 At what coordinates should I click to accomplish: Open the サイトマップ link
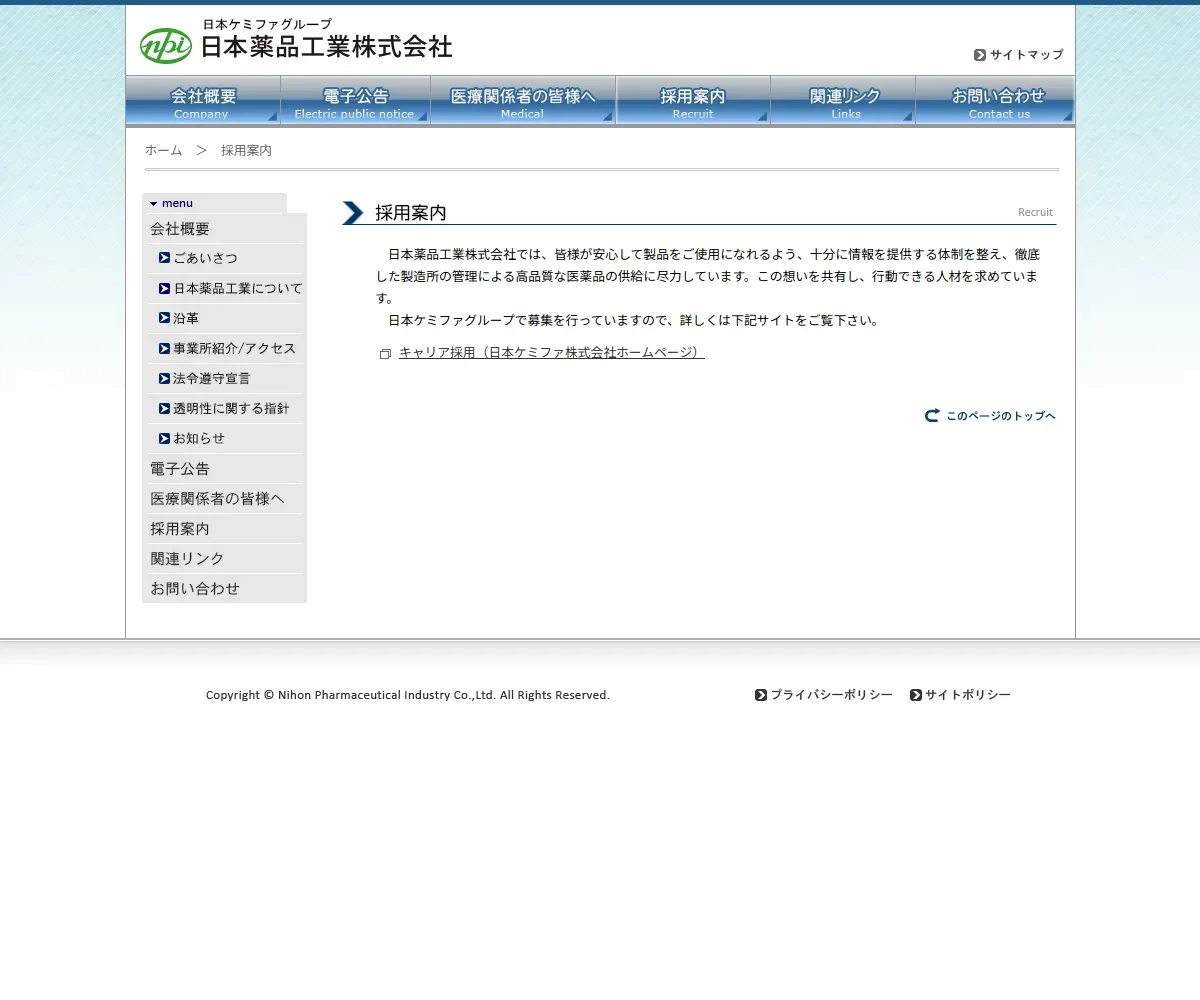coord(1026,55)
